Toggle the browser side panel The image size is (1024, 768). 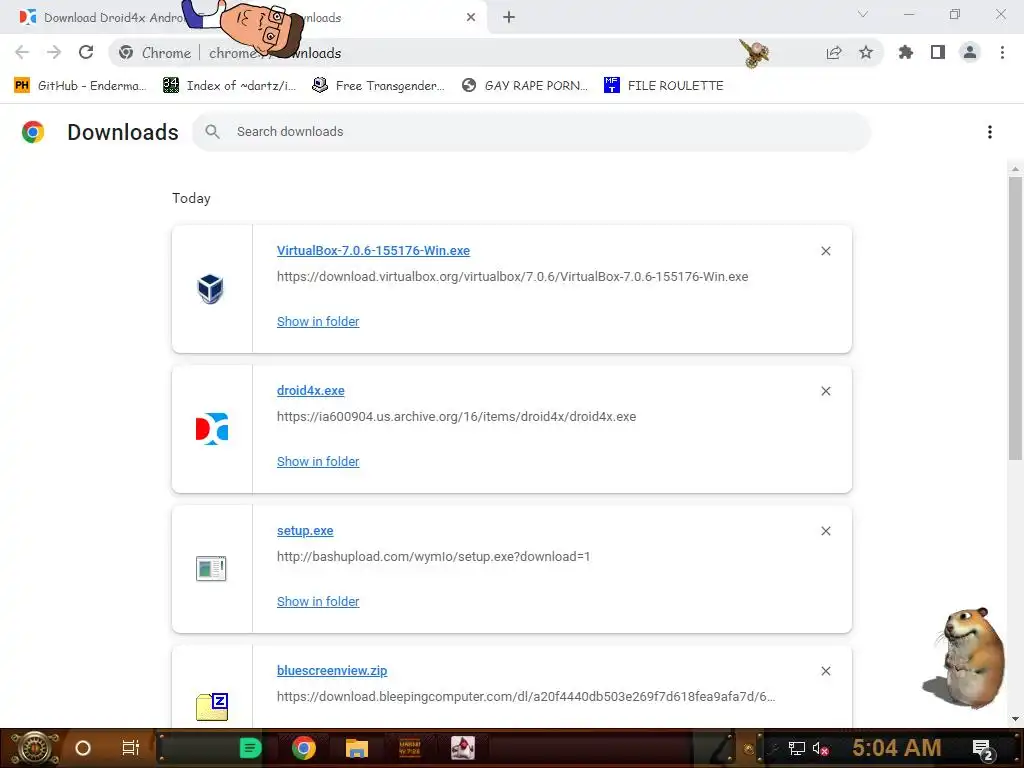pos(938,52)
